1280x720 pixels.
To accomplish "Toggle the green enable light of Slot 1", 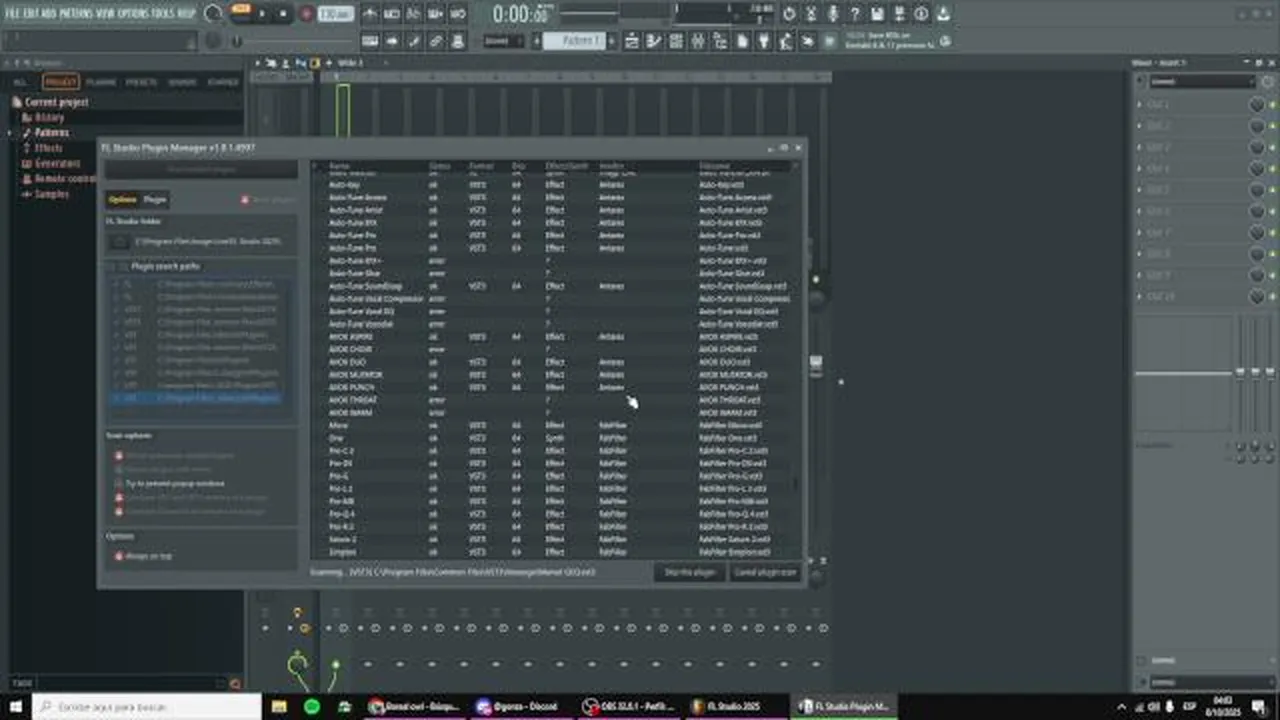I will tap(1272, 105).
